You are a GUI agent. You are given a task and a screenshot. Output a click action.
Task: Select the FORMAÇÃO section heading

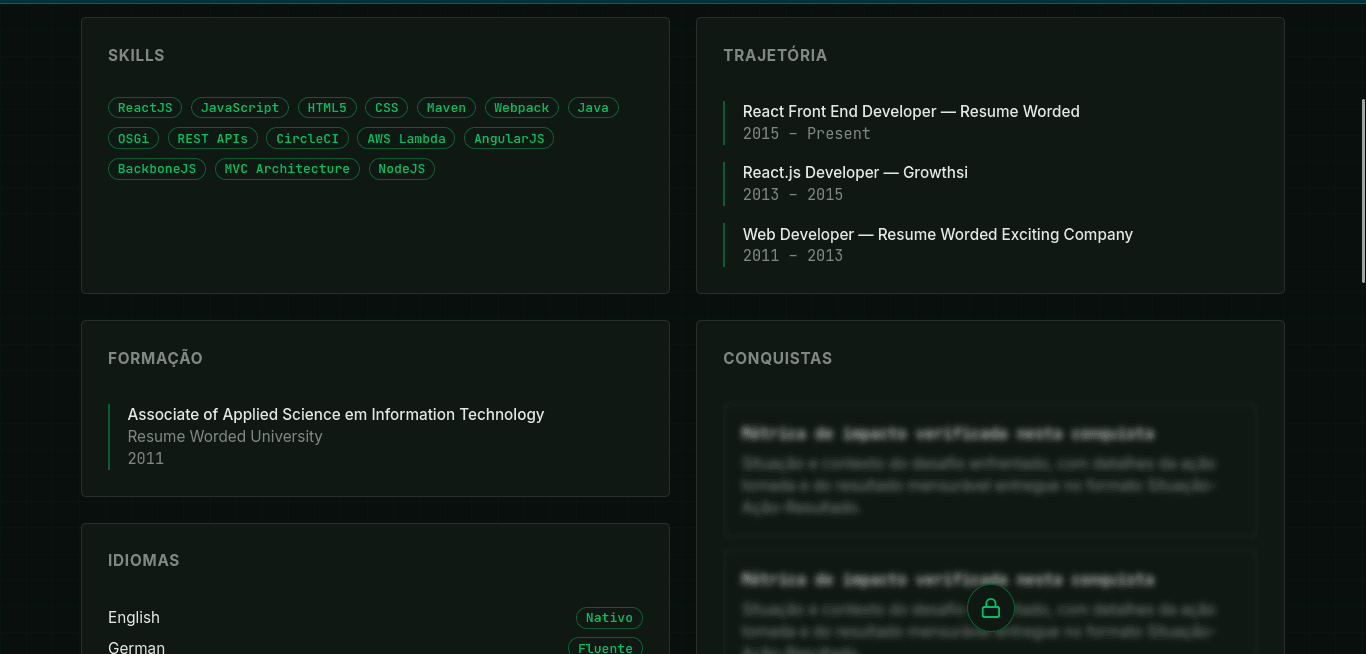click(x=155, y=358)
